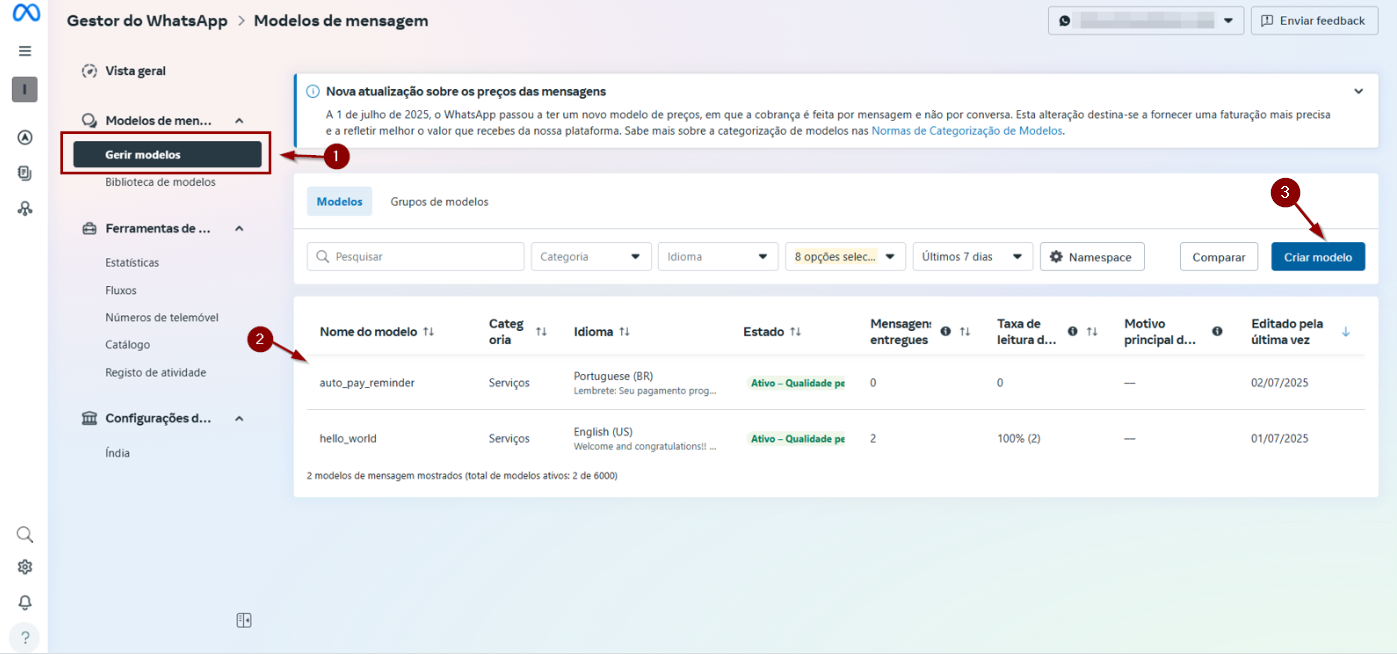Viewport: 1397px width, 654px height.
Task: Click the help question mark icon
Action: coord(25,637)
